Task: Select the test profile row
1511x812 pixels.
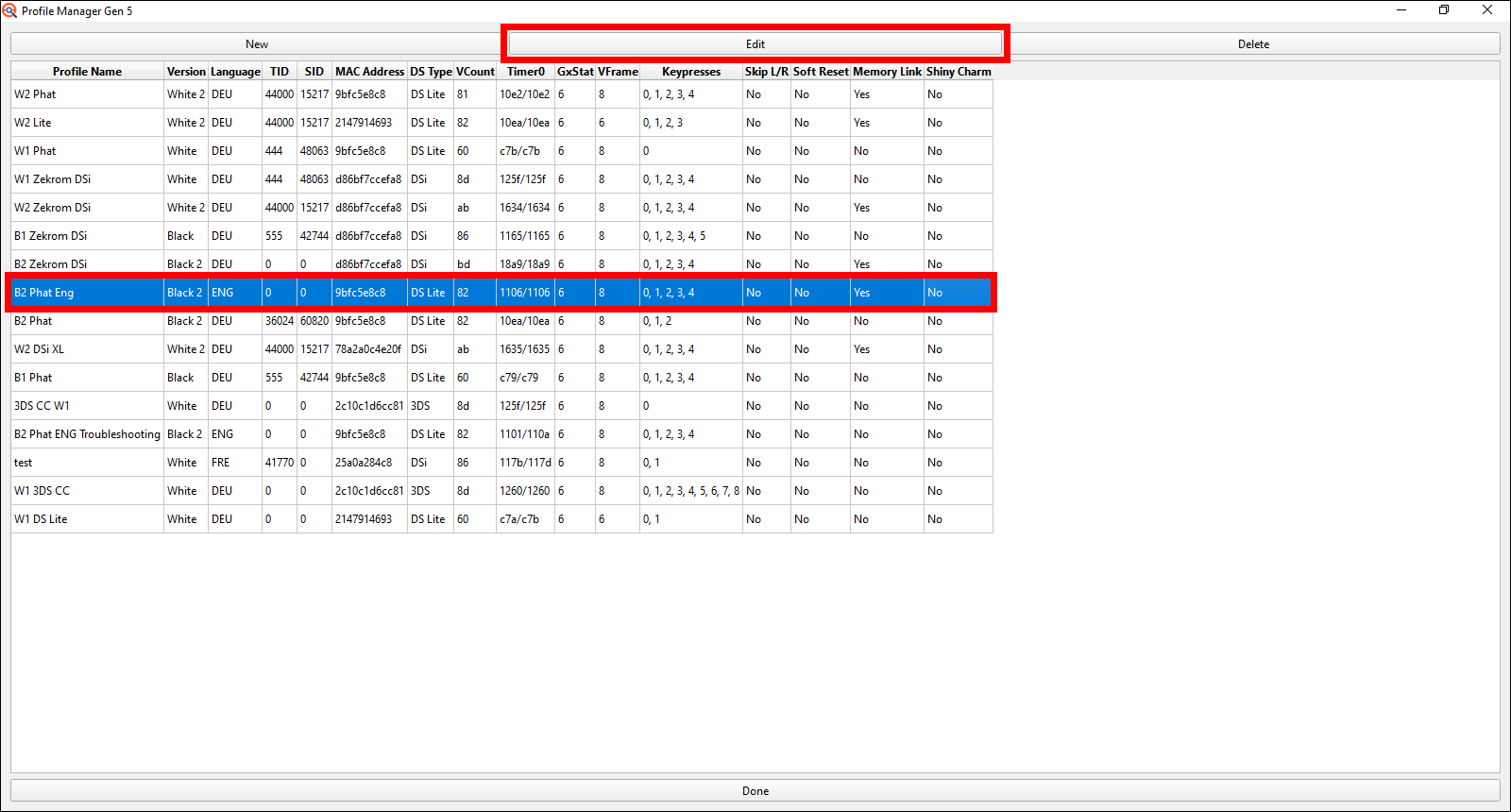Action: (24, 463)
